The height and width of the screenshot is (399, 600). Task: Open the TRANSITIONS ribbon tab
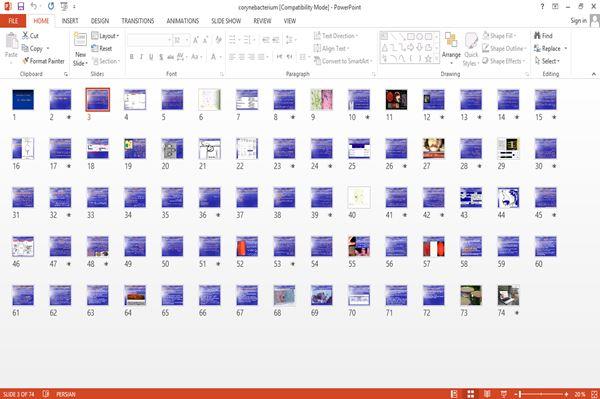[138, 21]
